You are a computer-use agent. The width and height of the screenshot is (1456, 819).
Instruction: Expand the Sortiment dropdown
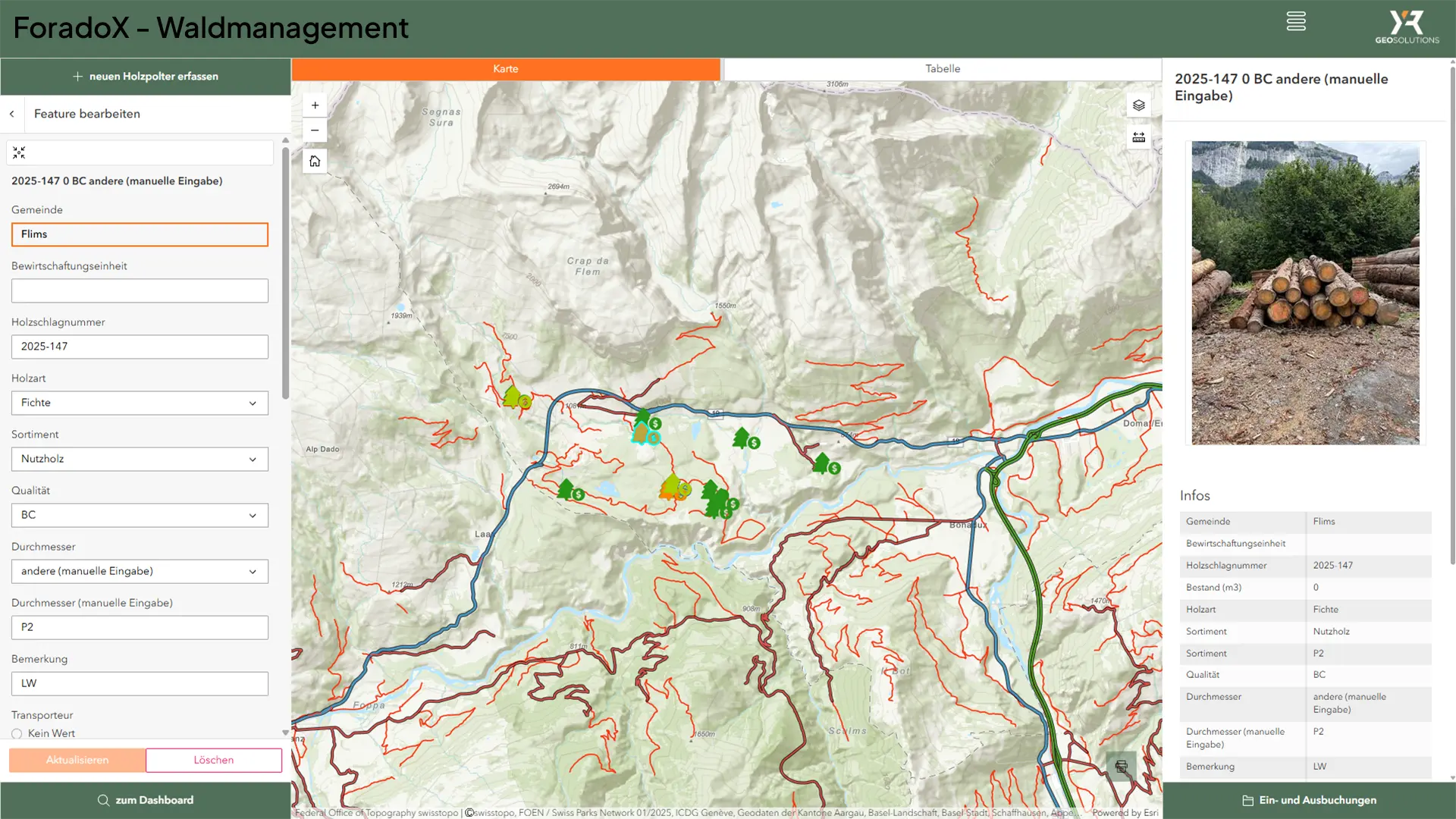[140, 459]
